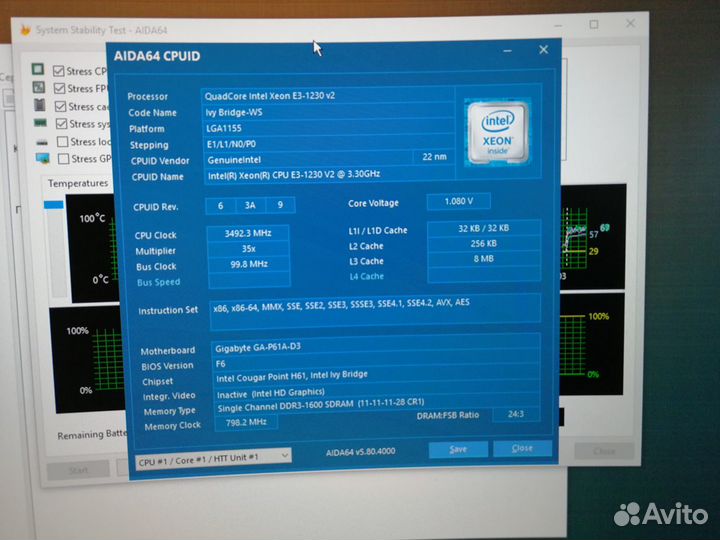Click the Stress local disks icon
This screenshot has height=540, width=720.
42,142
